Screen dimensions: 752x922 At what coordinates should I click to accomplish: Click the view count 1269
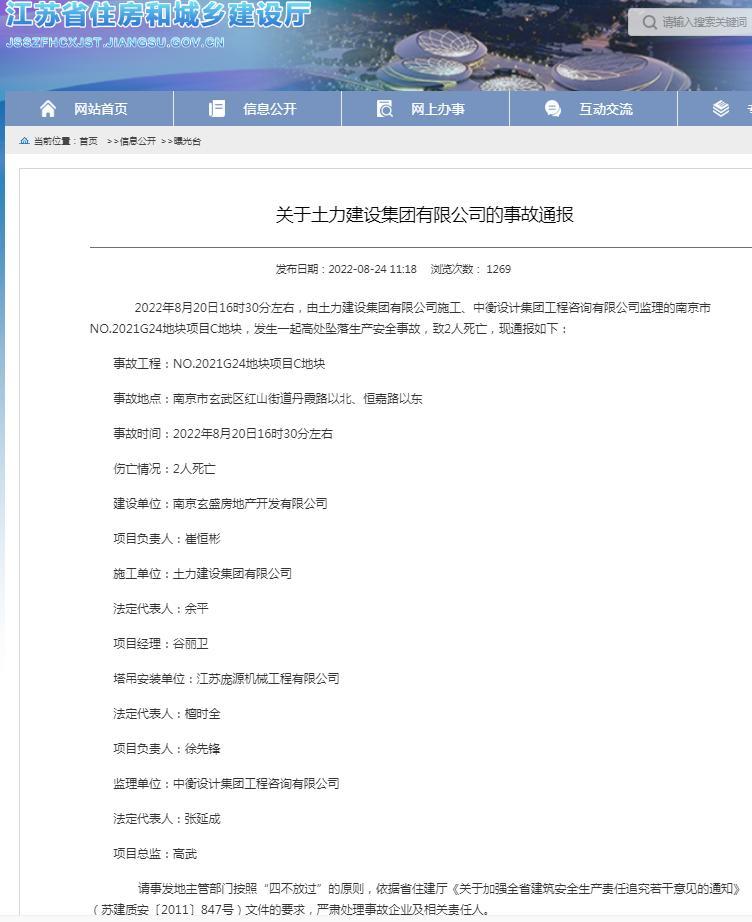point(499,269)
